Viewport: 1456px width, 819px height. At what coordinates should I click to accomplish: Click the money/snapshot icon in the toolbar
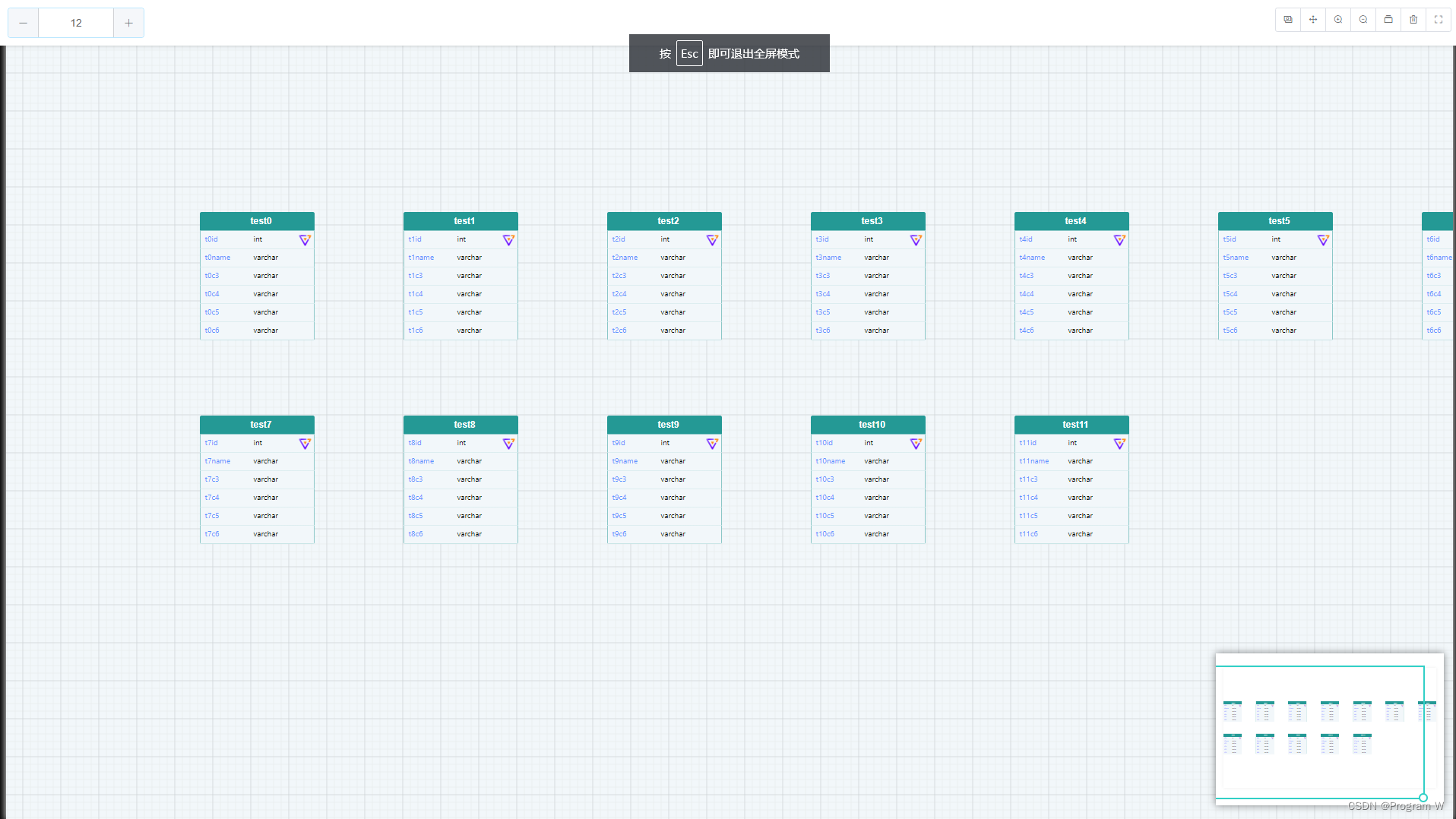coord(1288,20)
